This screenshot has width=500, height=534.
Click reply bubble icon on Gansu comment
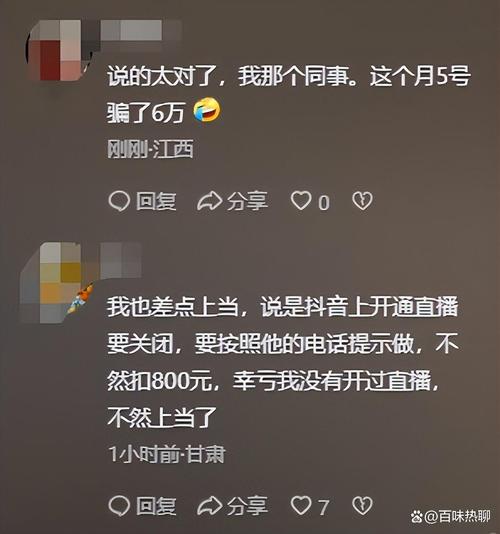pyautogui.click(x=119, y=505)
